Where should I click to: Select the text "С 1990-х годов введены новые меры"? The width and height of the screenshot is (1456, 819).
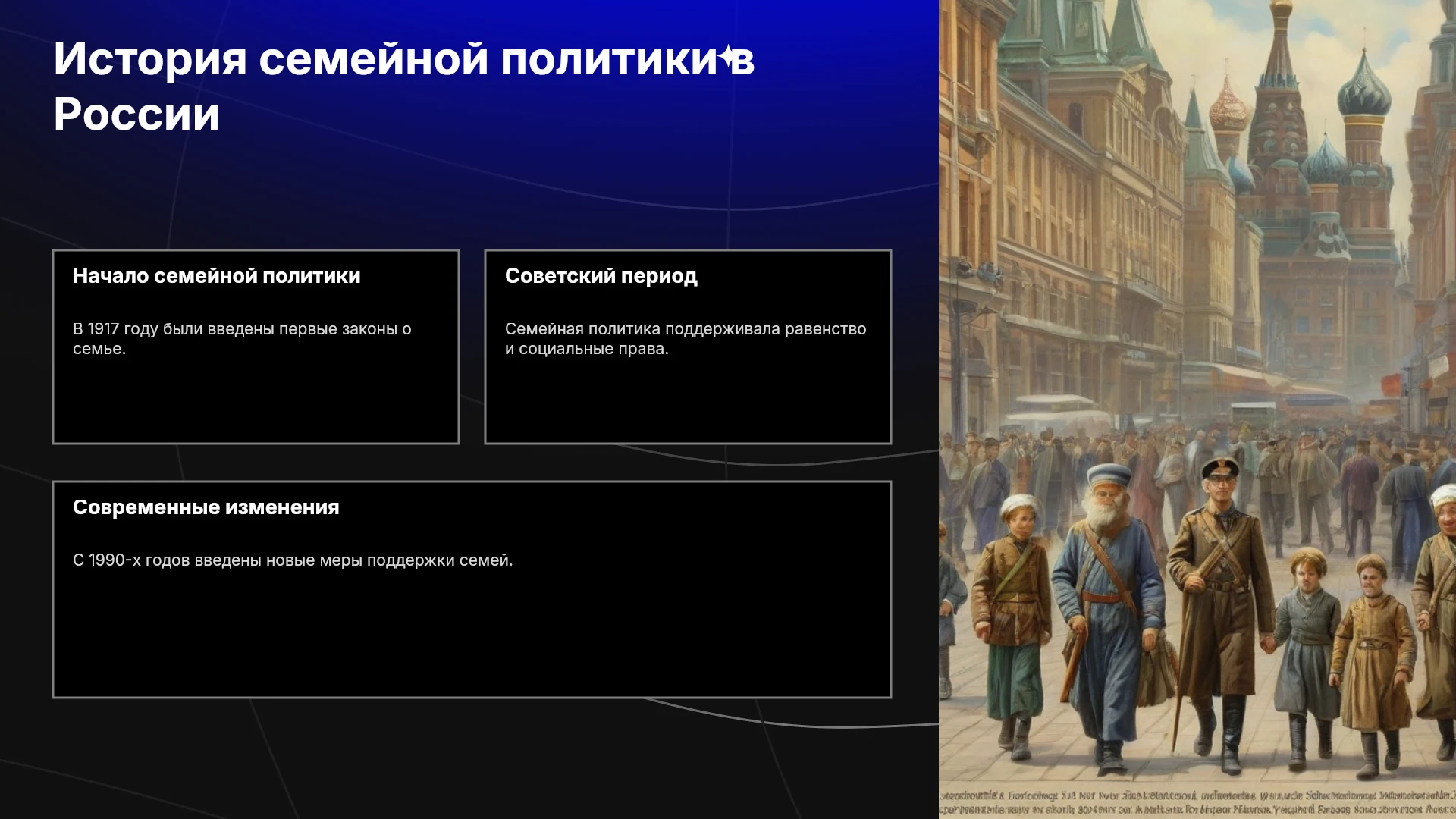218,560
